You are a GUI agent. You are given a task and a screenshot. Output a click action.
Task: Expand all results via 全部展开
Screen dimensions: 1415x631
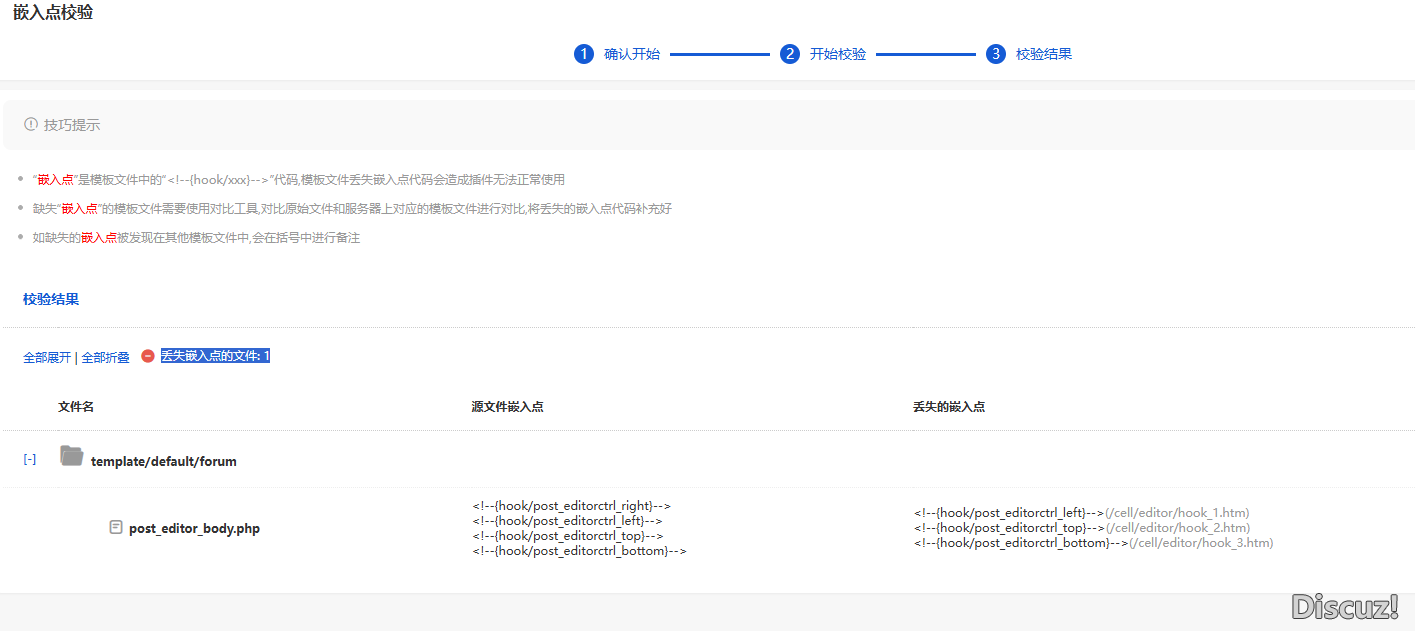click(x=47, y=357)
